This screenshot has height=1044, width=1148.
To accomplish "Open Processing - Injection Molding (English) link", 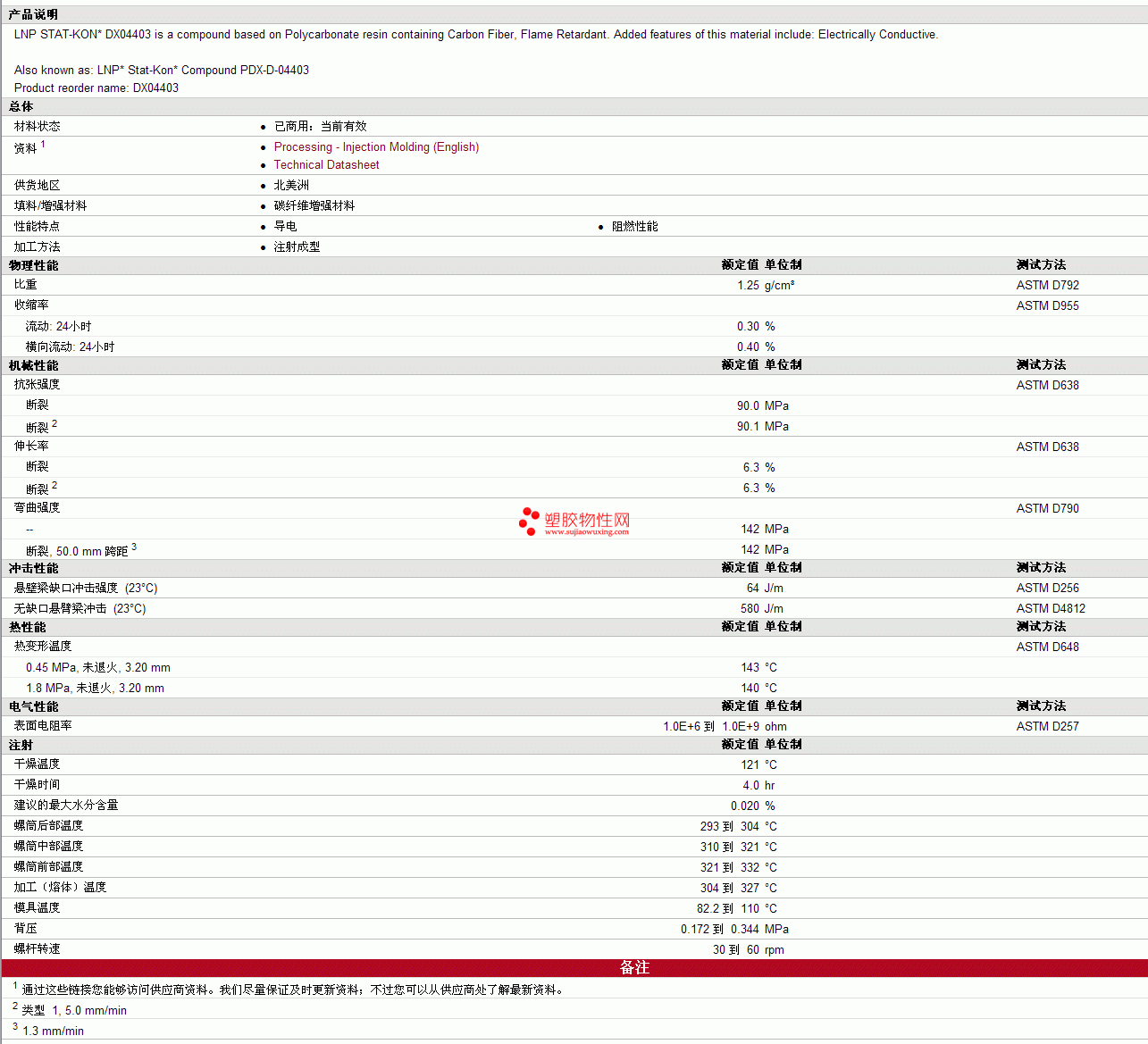I will 376,147.
